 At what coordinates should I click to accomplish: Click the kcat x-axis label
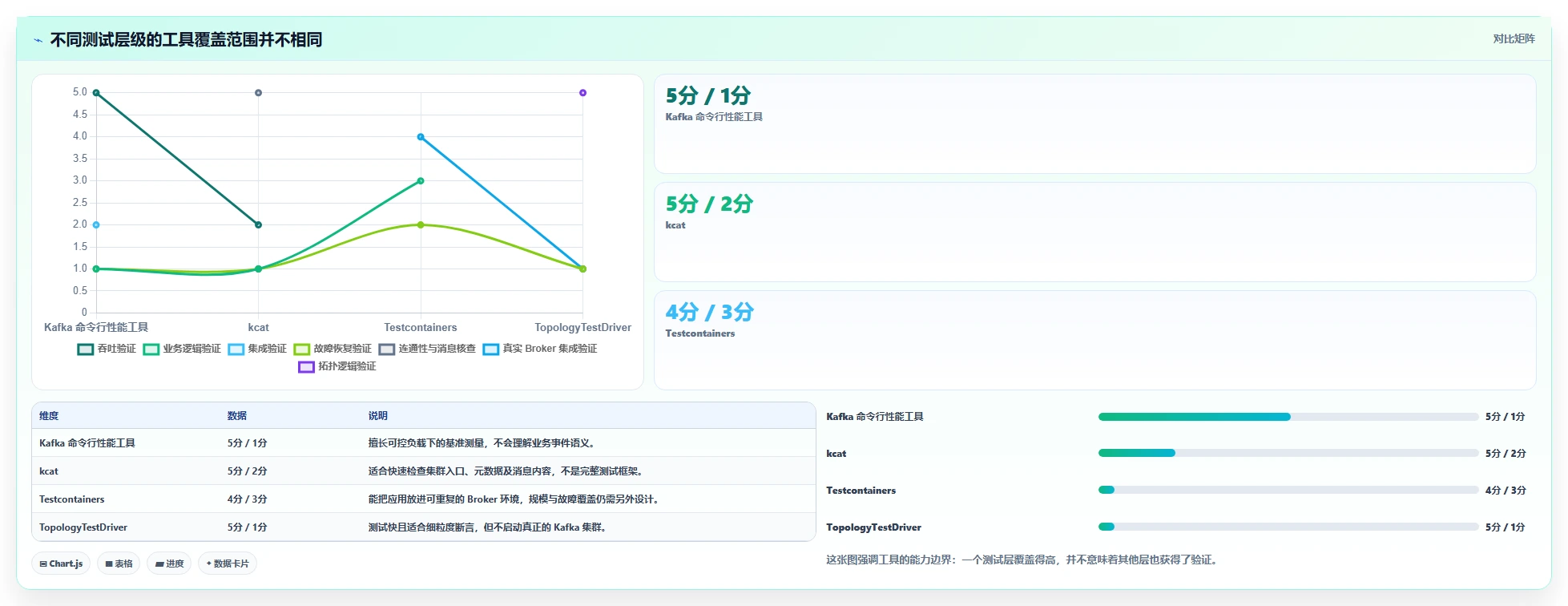click(258, 327)
